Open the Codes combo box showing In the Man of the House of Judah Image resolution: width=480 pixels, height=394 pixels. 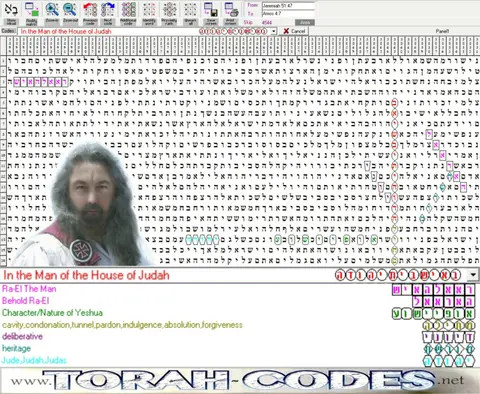(147, 31)
